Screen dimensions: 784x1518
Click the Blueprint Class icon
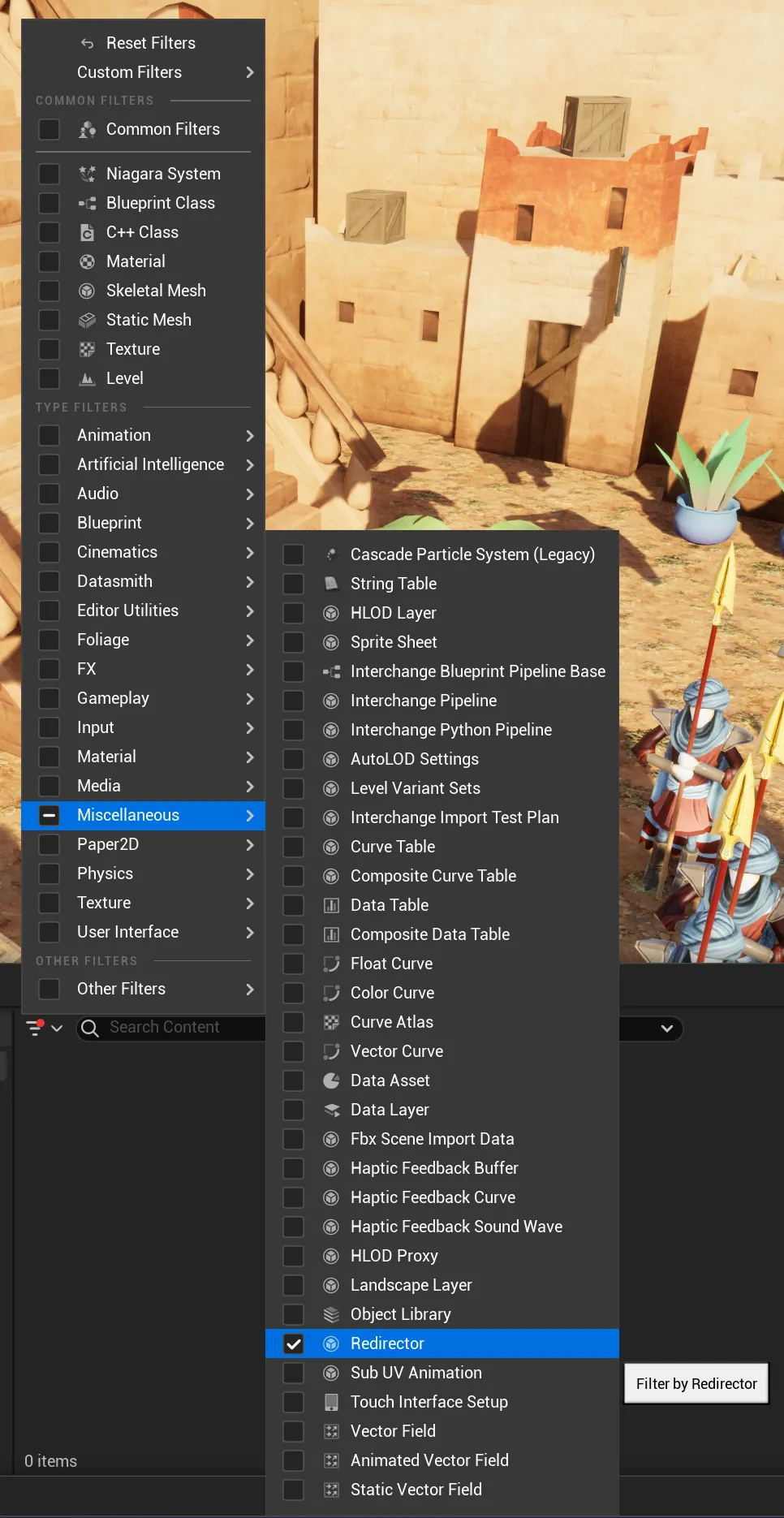click(88, 203)
